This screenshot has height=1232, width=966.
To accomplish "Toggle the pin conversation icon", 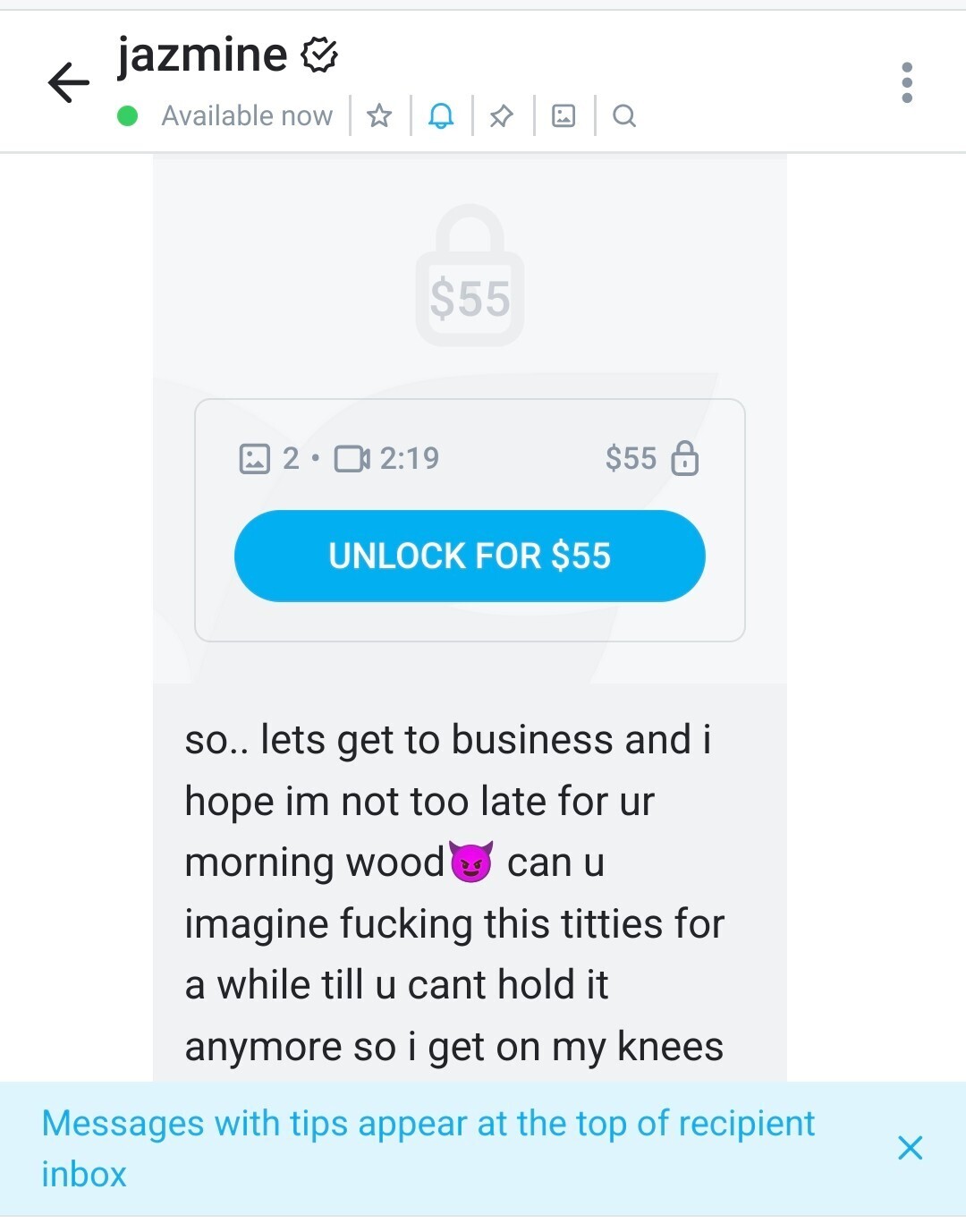I will point(502,115).
